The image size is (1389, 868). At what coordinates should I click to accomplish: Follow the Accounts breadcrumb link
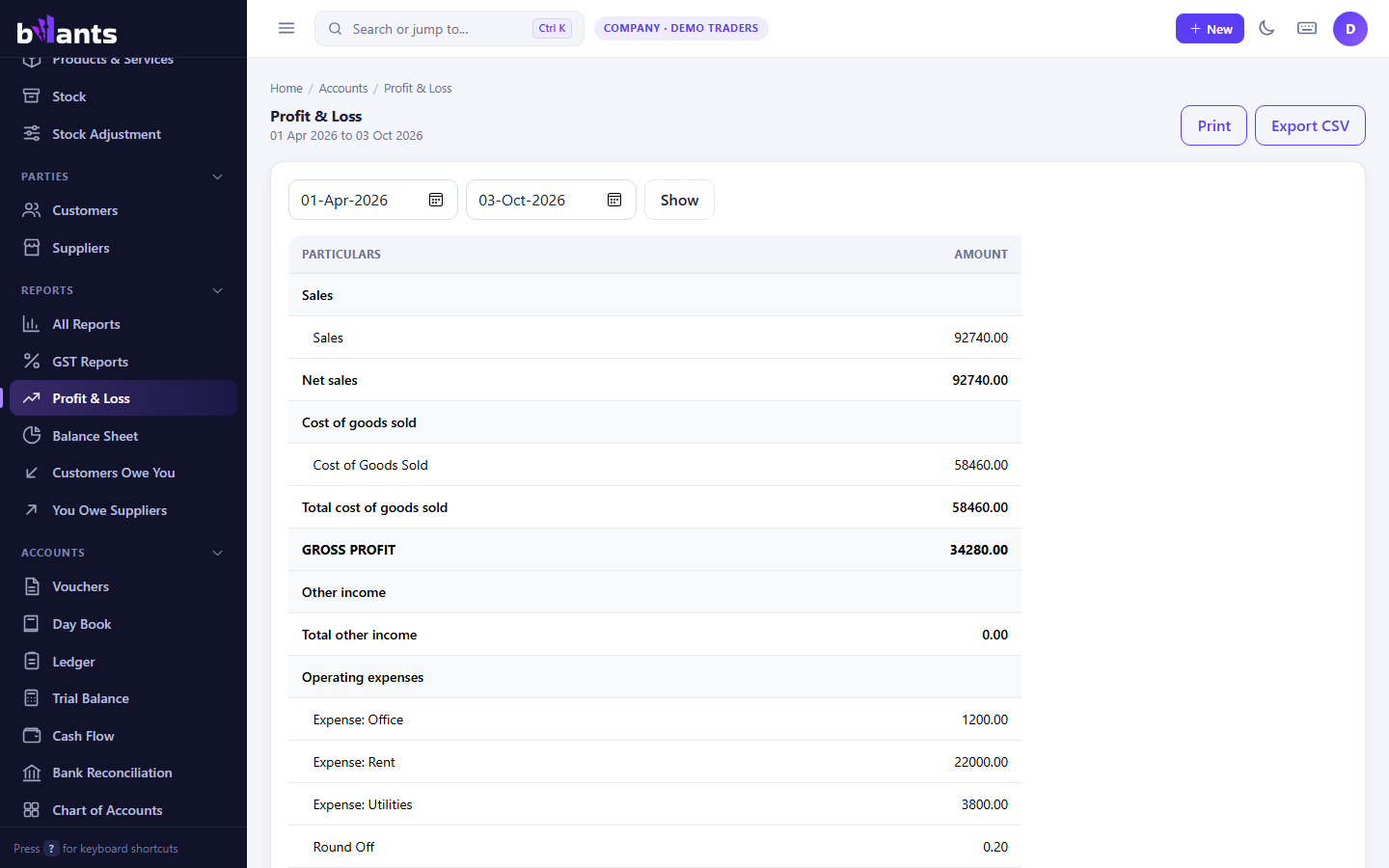[x=343, y=88]
